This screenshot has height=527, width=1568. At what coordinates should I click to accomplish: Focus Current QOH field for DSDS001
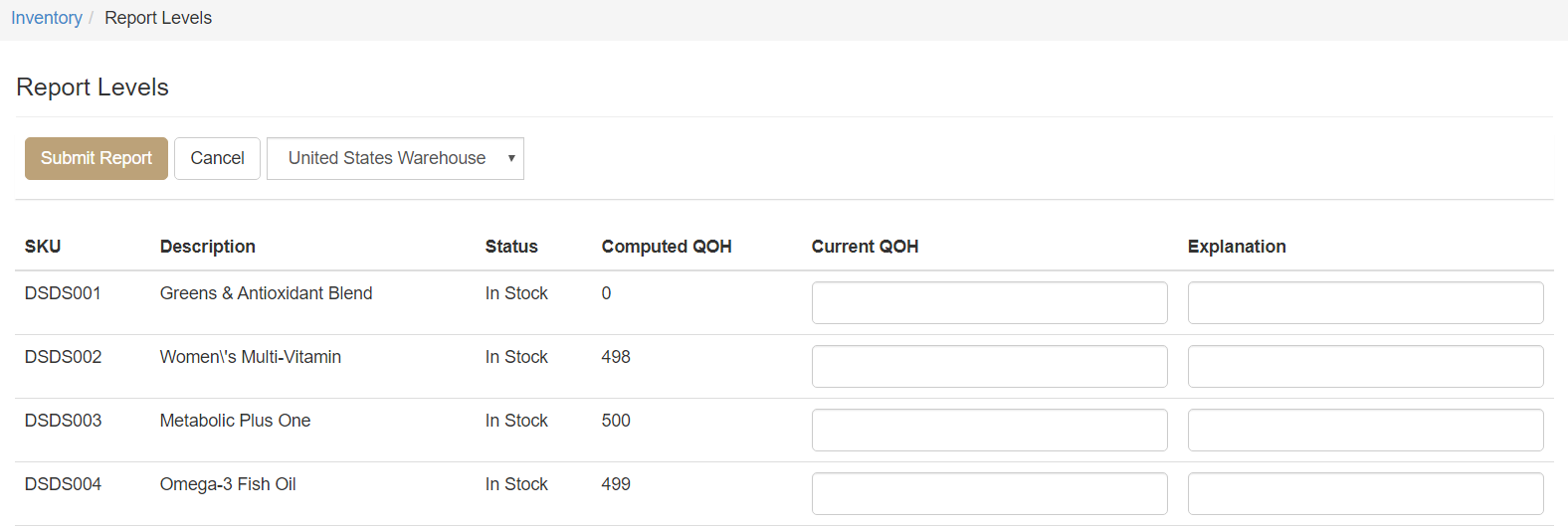pyautogui.click(x=989, y=302)
